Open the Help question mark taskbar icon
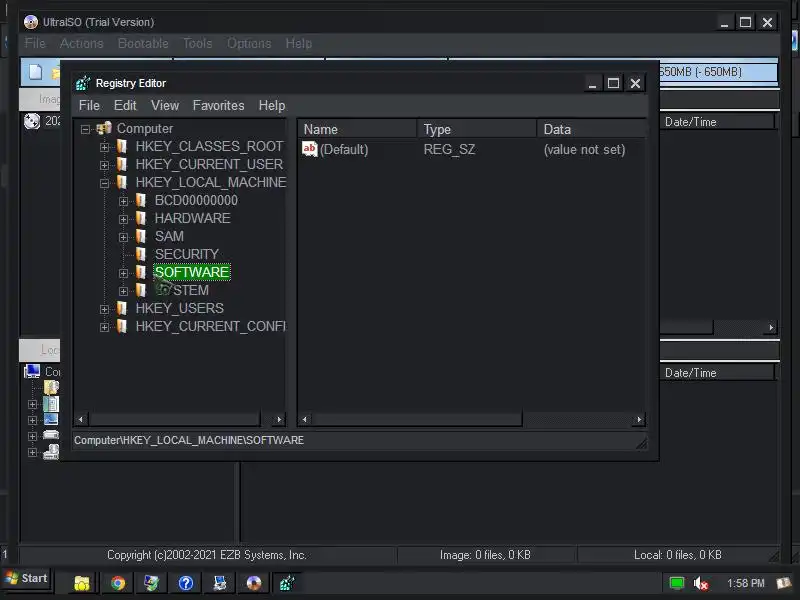 coord(186,583)
